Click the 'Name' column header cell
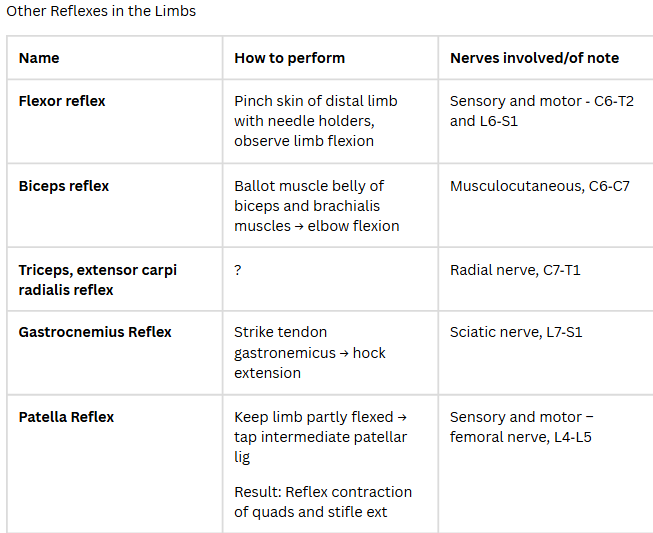Screen dimensions: 653x533 click(x=39, y=58)
